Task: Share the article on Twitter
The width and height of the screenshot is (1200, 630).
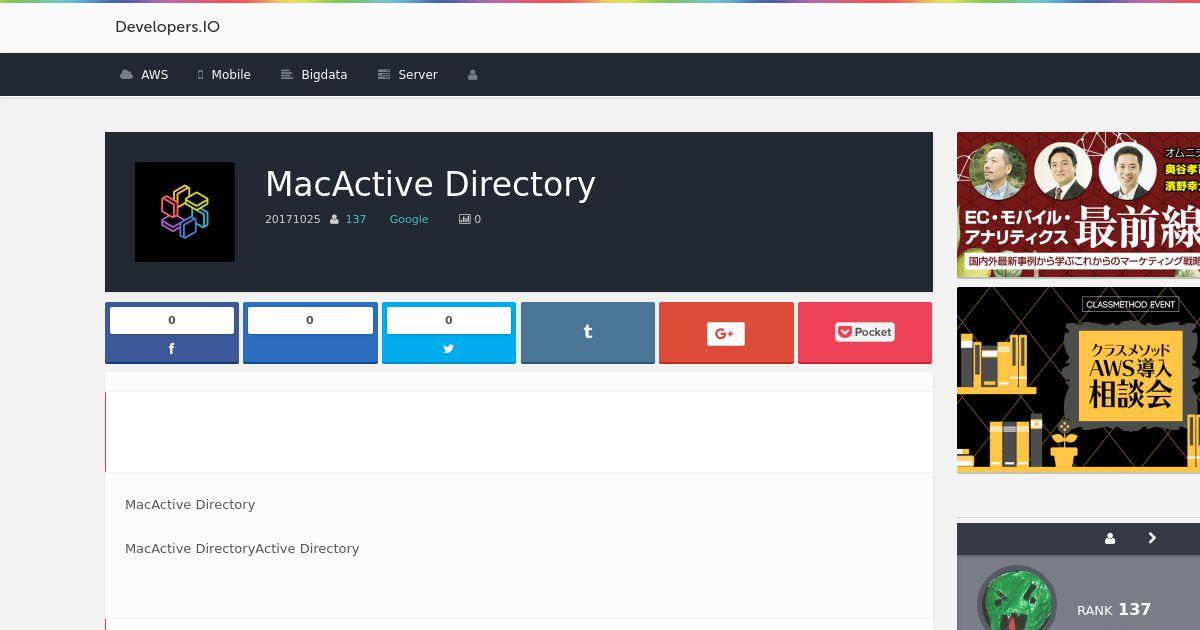Action: tap(449, 333)
